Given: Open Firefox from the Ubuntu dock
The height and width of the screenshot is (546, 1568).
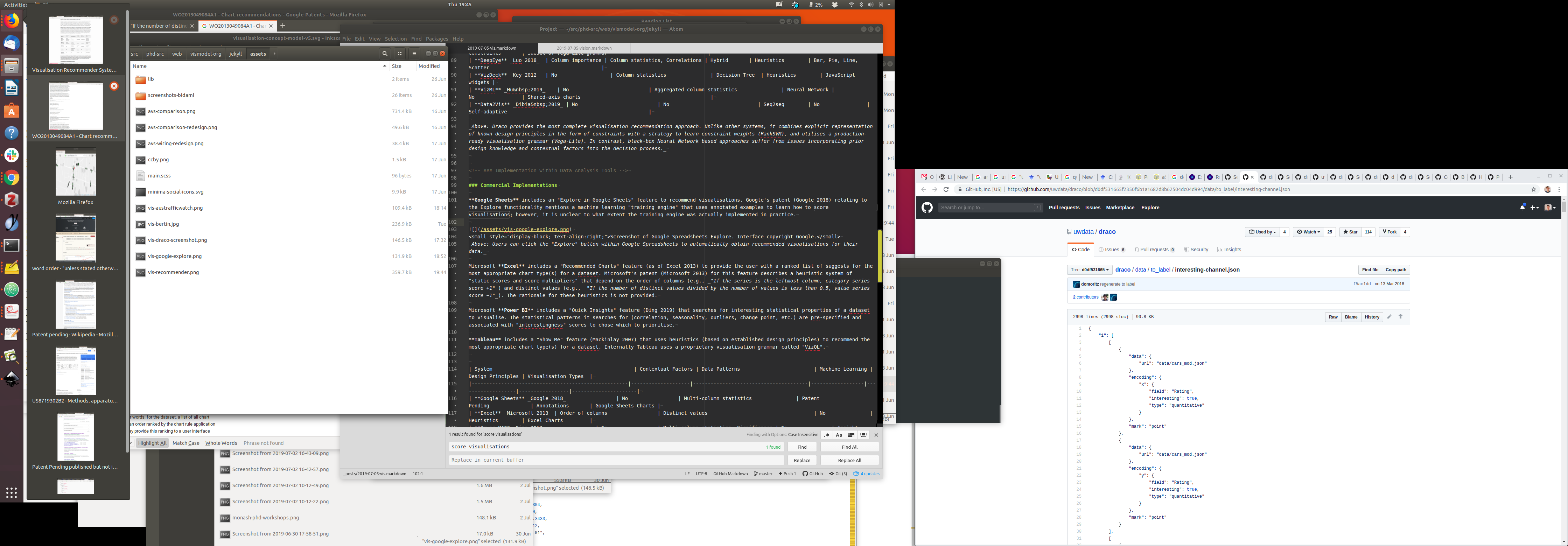Looking at the screenshot, I should click(x=12, y=21).
